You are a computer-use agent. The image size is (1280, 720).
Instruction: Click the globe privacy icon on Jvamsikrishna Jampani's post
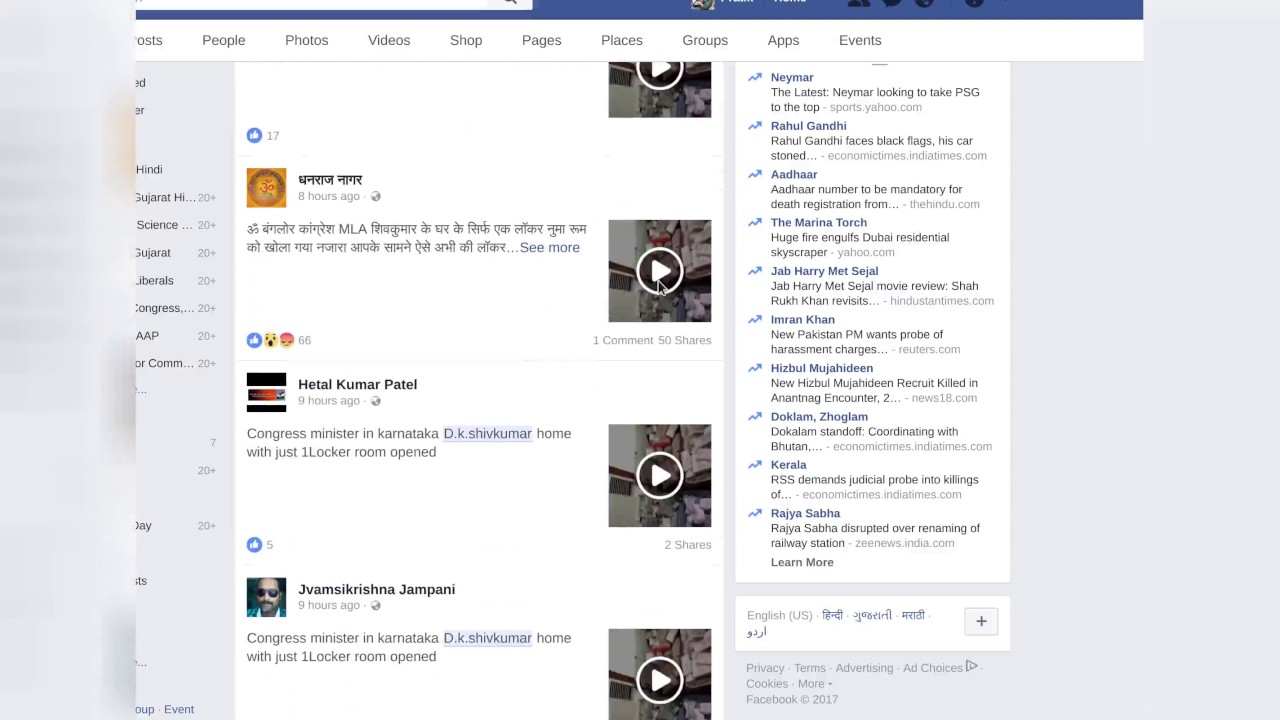tap(376, 606)
